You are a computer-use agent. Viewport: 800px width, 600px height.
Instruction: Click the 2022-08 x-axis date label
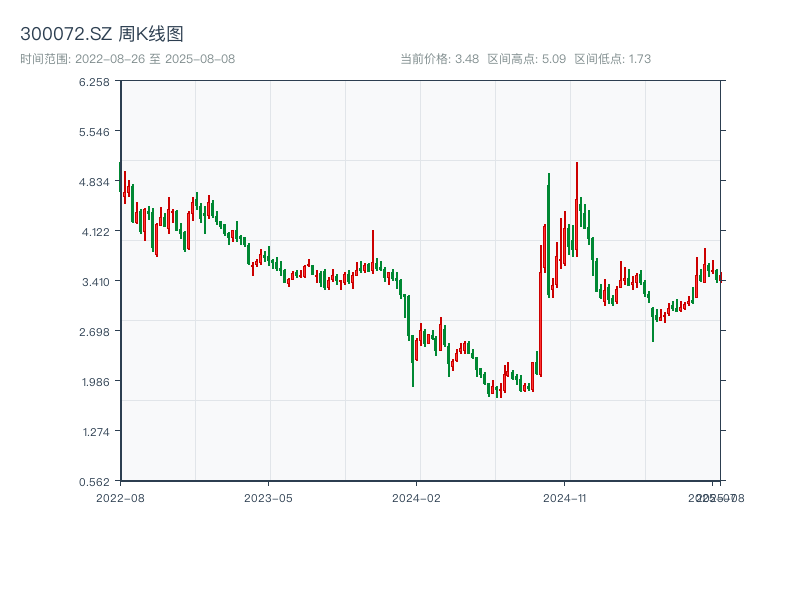coord(120,497)
